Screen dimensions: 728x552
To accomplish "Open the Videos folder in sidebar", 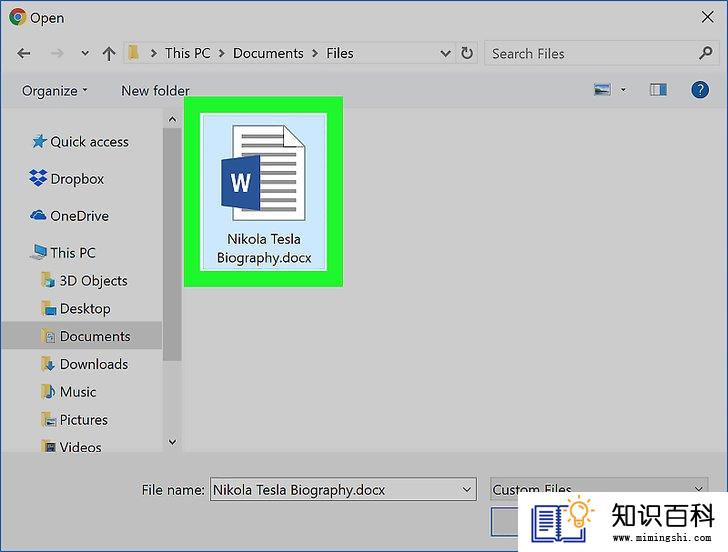I will click(80, 447).
